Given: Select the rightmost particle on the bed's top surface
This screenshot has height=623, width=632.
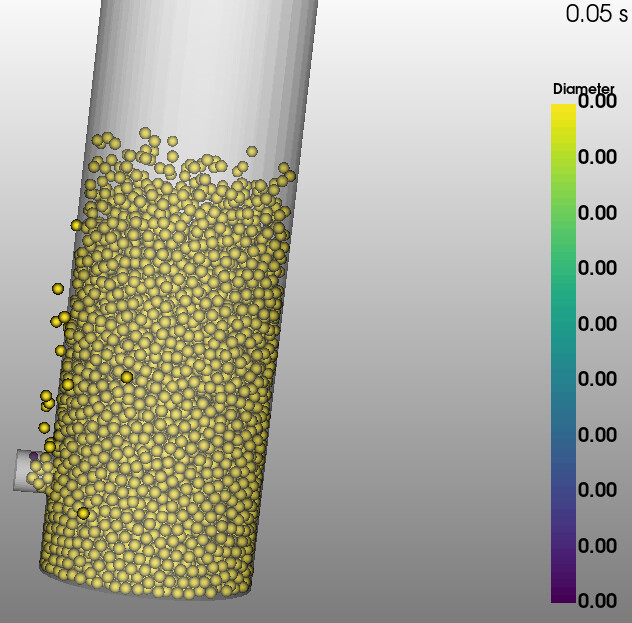Looking at the screenshot, I should point(290,176).
